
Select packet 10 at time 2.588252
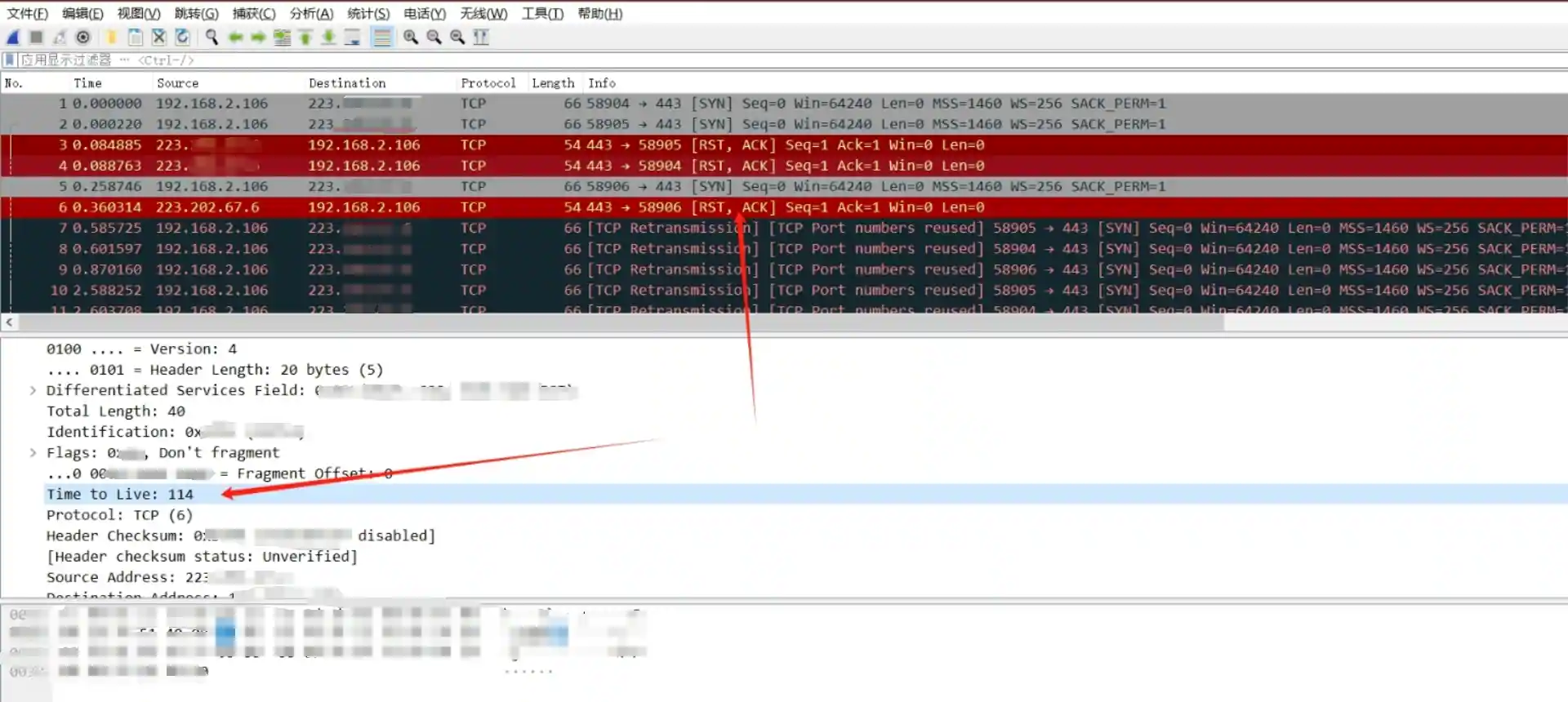pos(784,290)
